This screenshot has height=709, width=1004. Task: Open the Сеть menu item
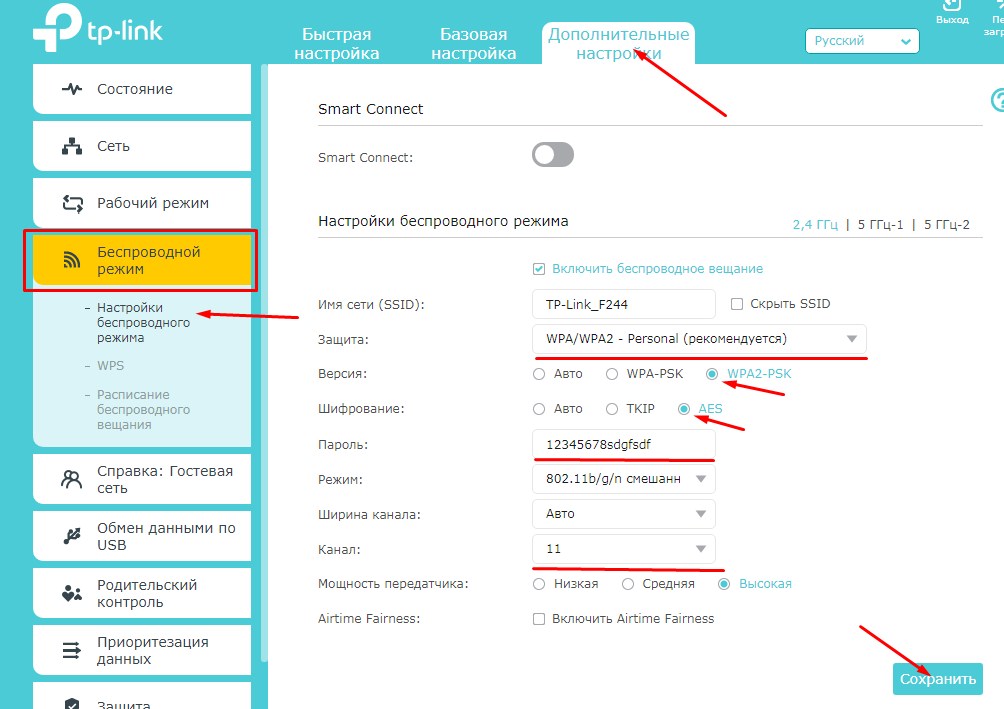tap(142, 146)
